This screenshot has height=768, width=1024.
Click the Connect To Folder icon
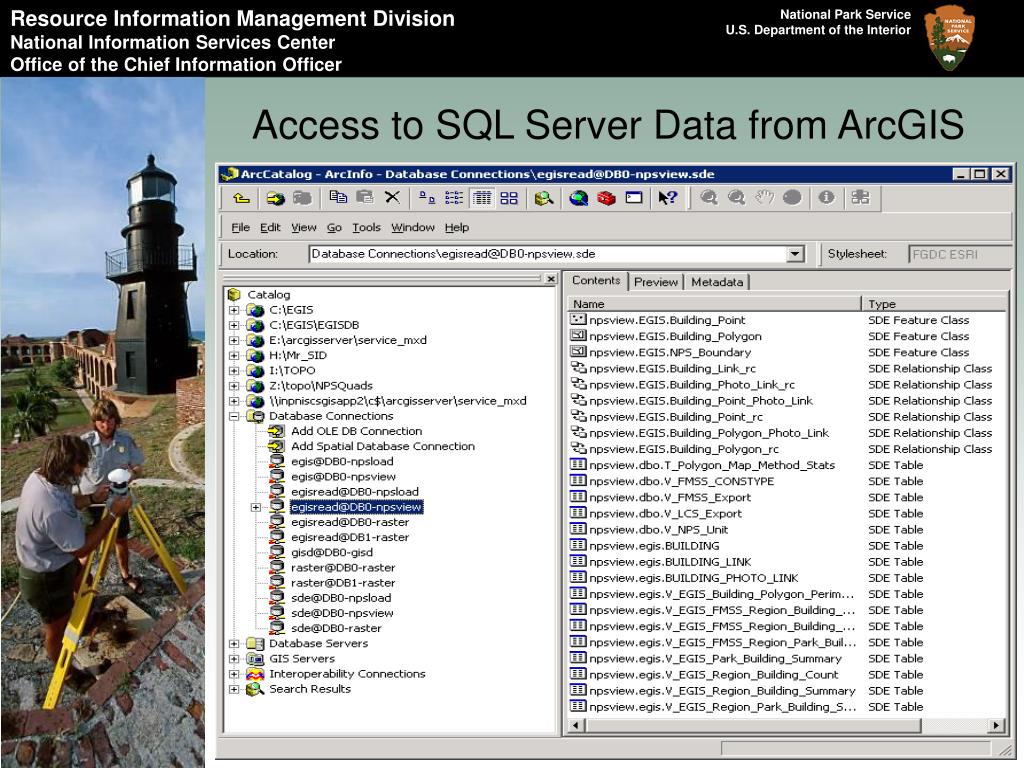[276, 198]
